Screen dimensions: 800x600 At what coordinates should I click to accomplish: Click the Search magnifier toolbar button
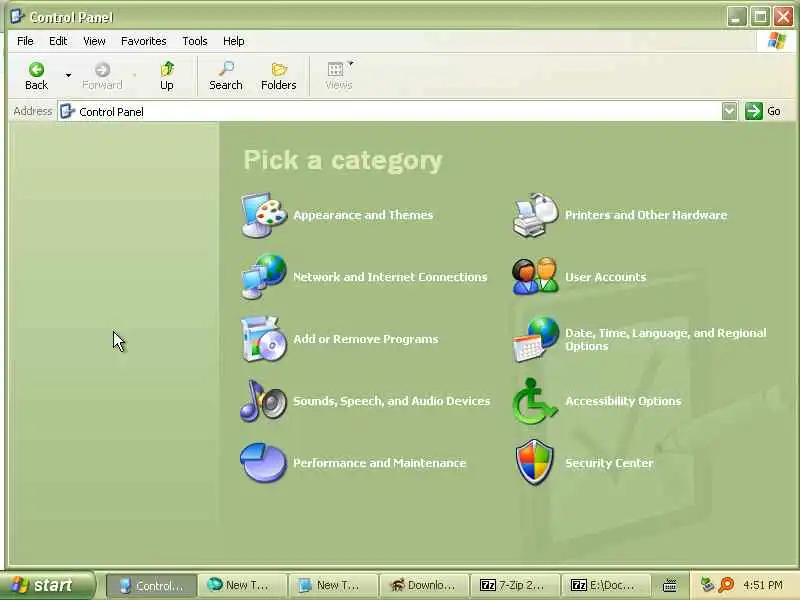pyautogui.click(x=226, y=76)
